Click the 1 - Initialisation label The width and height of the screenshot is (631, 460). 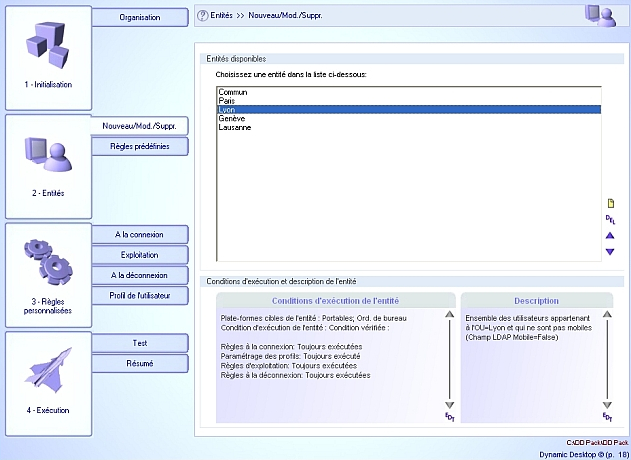coord(48,85)
